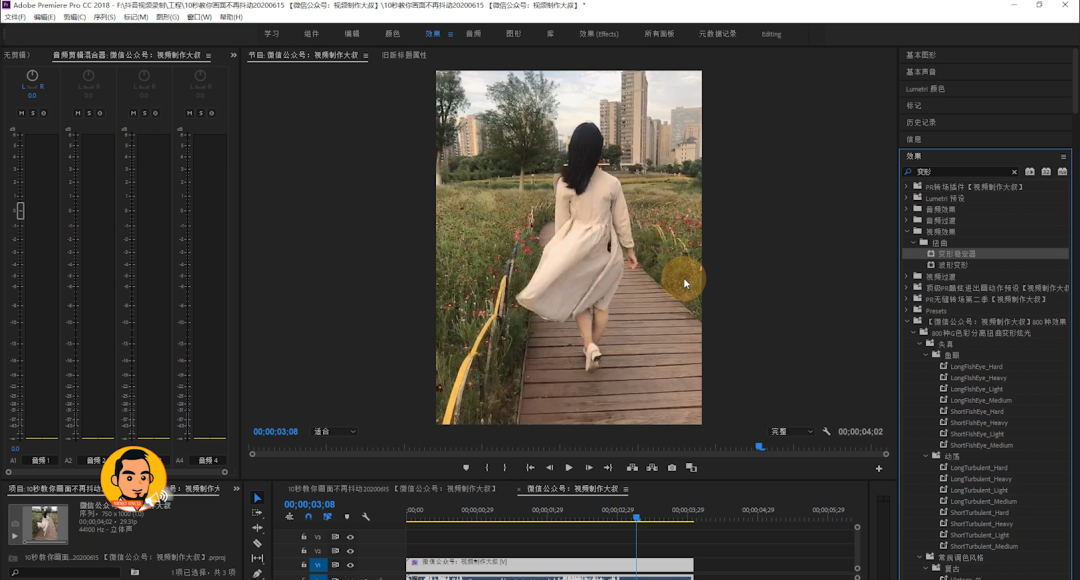Mark Out point with brace icon
The image size is (1080, 580).
coord(505,468)
